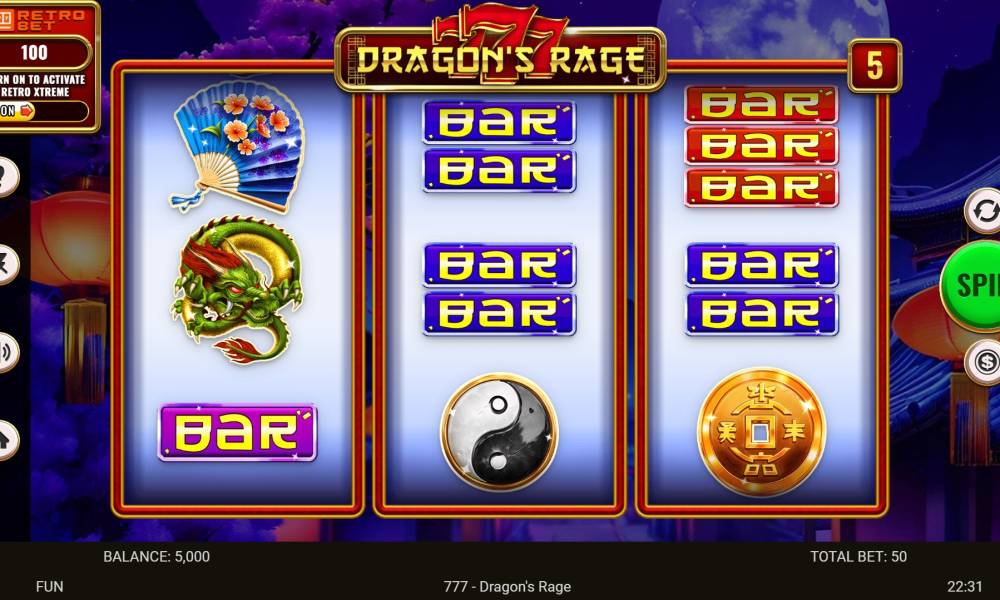Image resolution: width=1000 pixels, height=600 pixels.
Task: Select the yin-yang symbol on middle reel
Action: (x=499, y=432)
